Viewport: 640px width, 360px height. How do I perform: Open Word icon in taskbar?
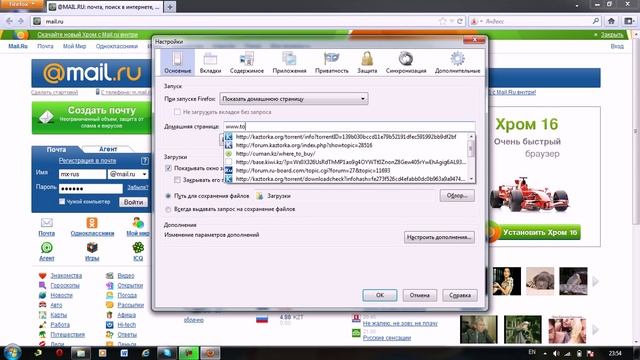click(124, 353)
